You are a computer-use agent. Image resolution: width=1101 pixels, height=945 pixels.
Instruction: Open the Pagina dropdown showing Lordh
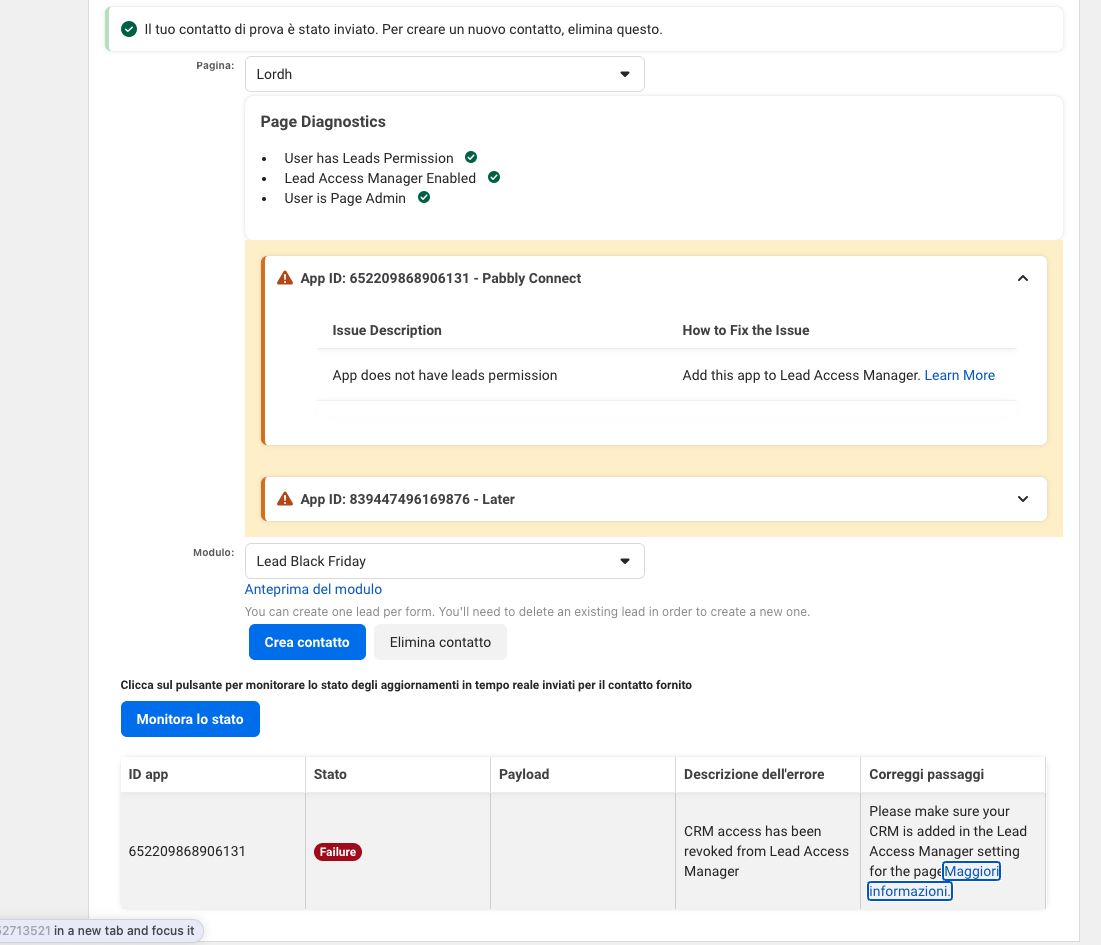coord(444,74)
